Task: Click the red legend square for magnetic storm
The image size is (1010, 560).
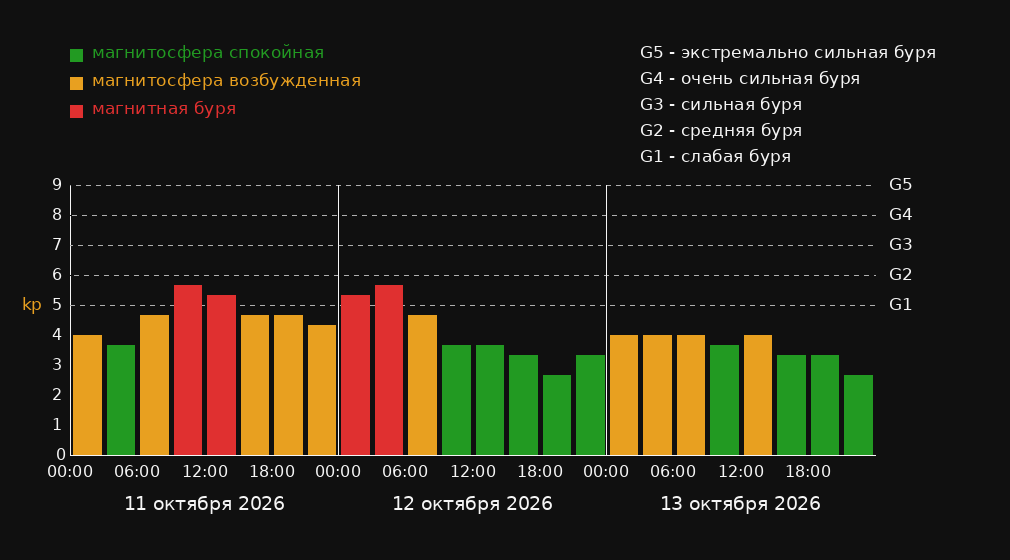Action: [x=76, y=111]
